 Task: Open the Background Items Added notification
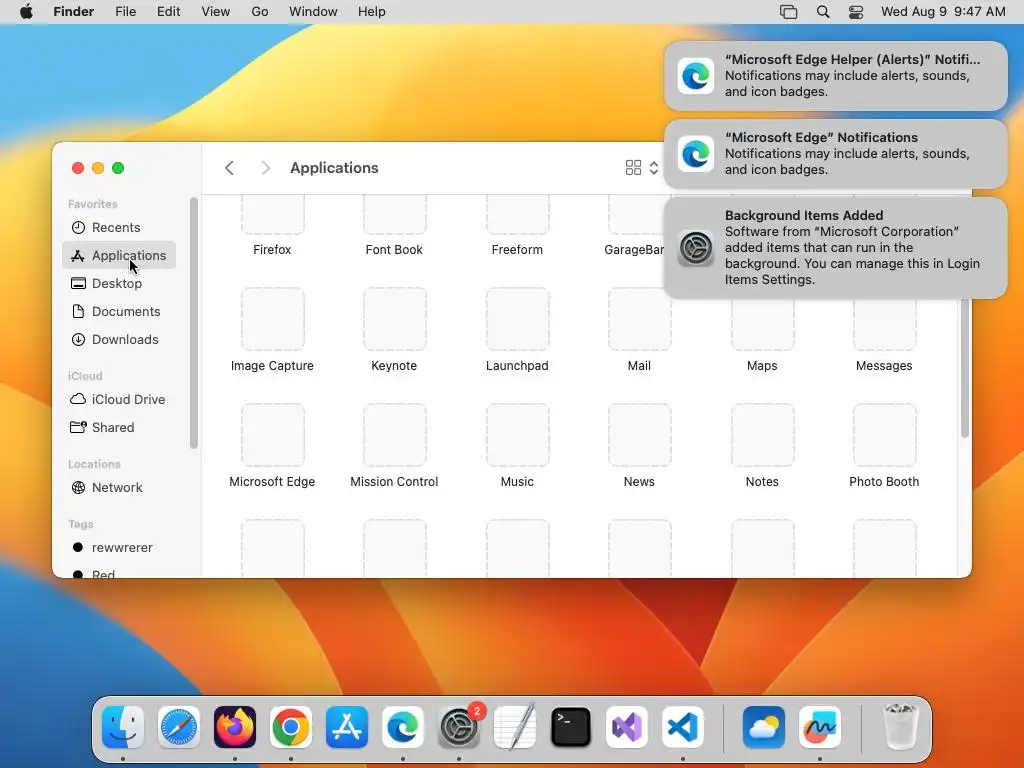(836, 248)
